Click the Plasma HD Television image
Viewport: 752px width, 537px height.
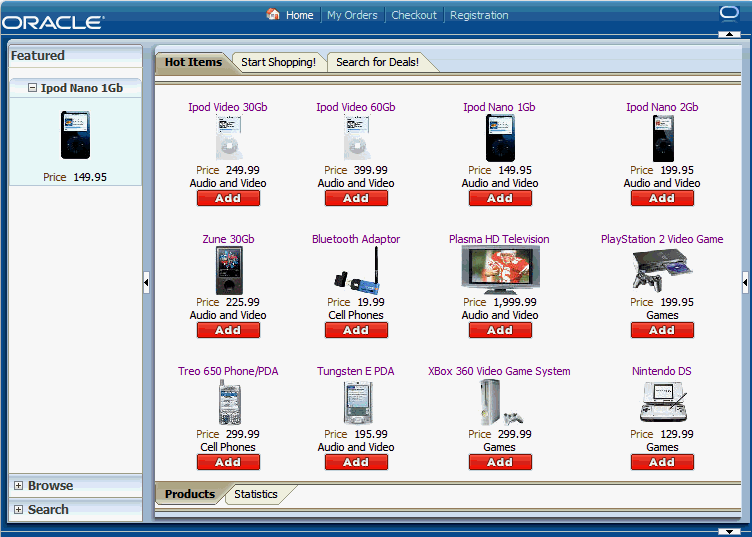[500, 270]
